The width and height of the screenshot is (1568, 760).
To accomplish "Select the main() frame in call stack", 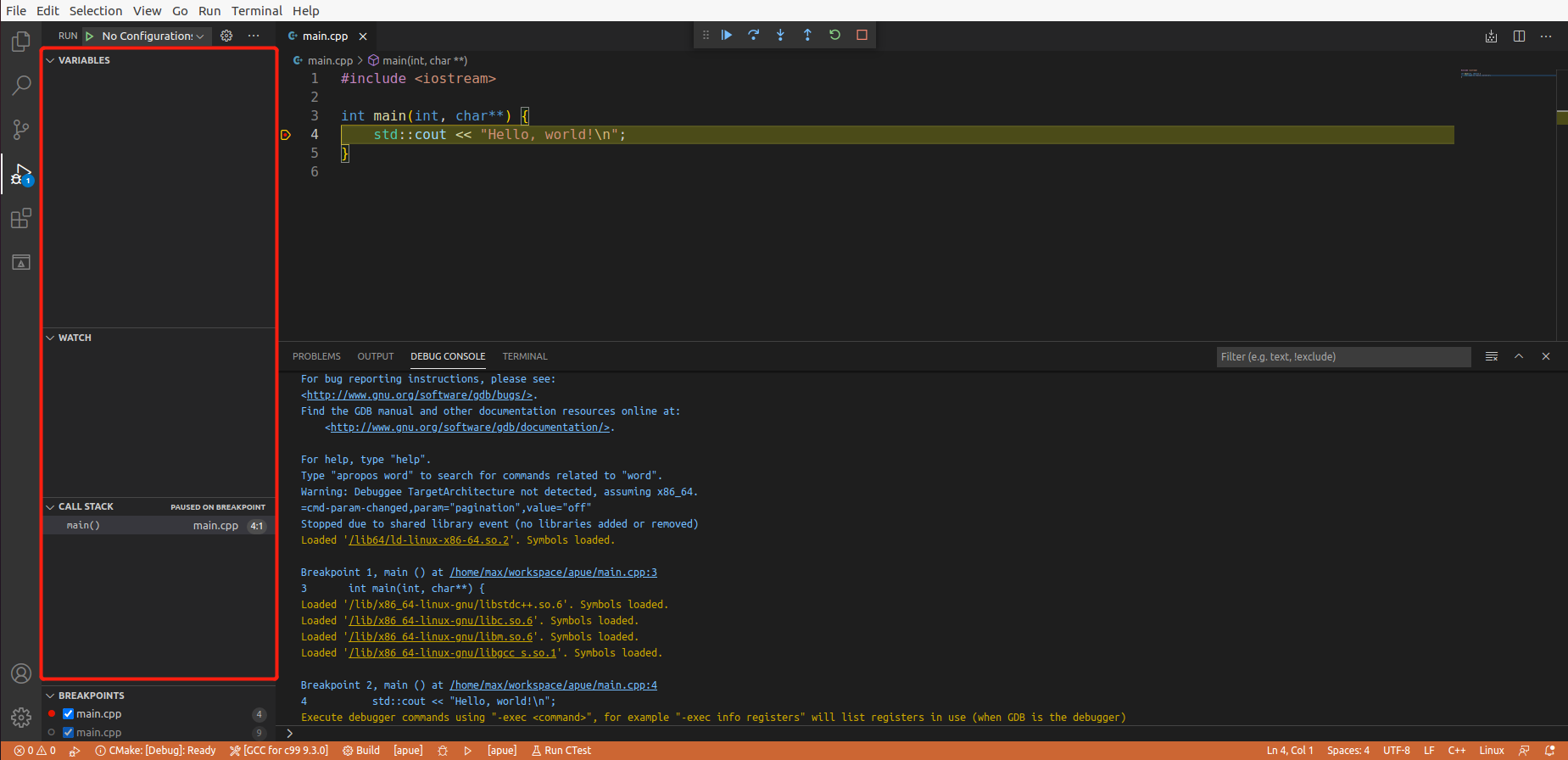I will [x=83, y=526].
